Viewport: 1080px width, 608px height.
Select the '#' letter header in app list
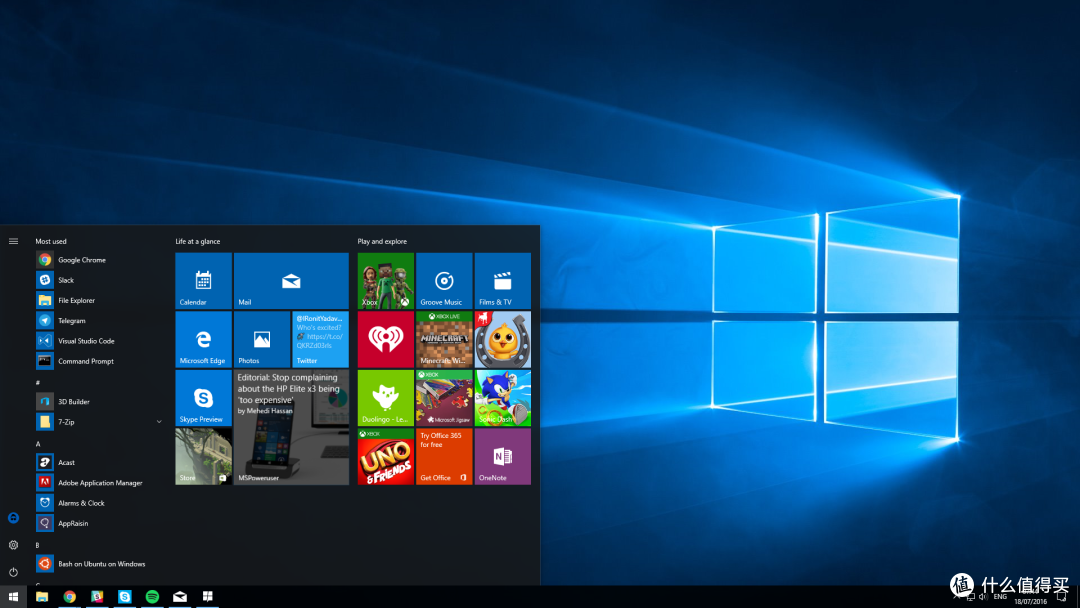pyautogui.click(x=38, y=382)
